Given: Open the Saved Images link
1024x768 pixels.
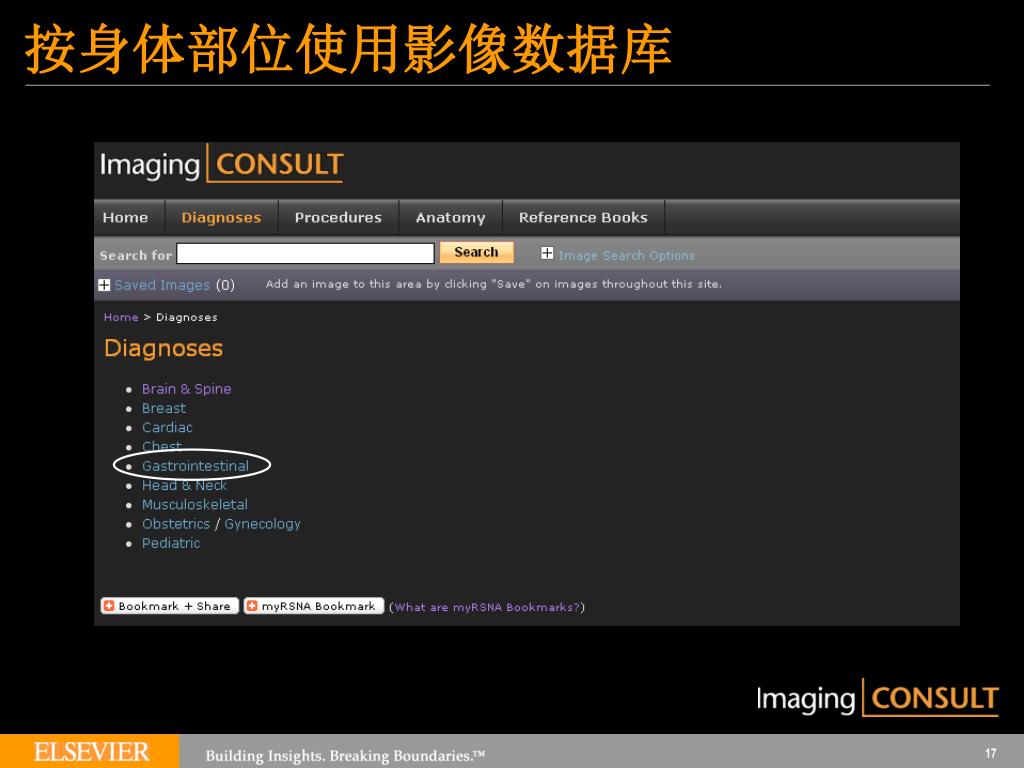Looking at the screenshot, I should (x=162, y=285).
